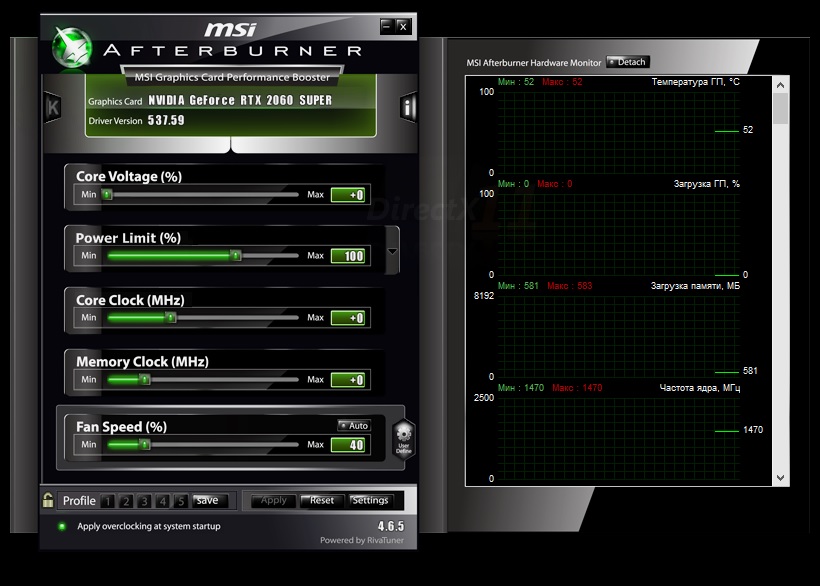Click the Загрузка ГП, % graph label
820x586 pixels.
coord(707,183)
